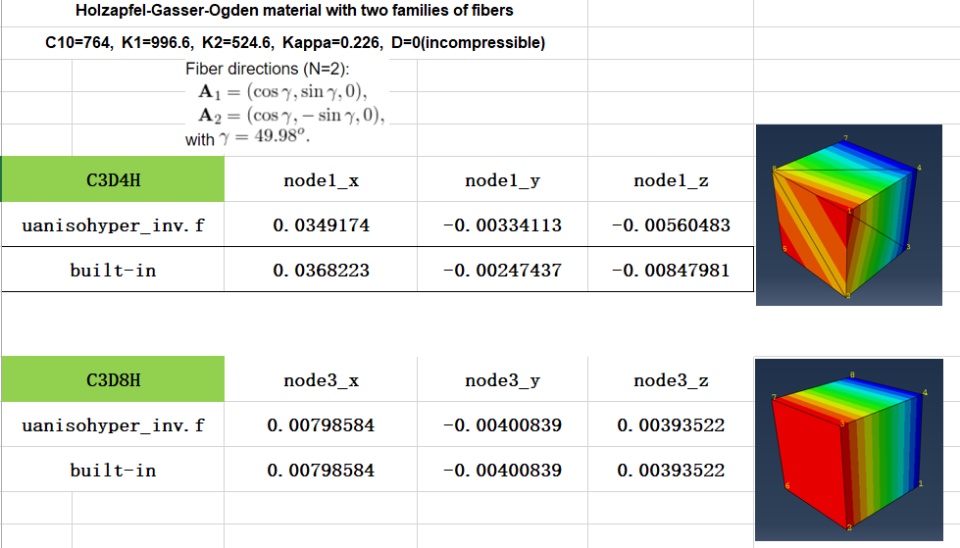
Task: Click the node1_z column header cell
Action: [x=671, y=180]
